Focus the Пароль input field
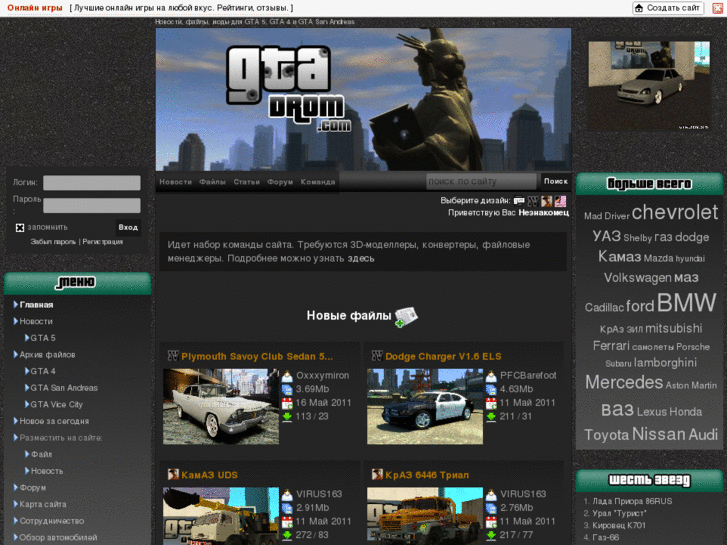 (x=92, y=205)
